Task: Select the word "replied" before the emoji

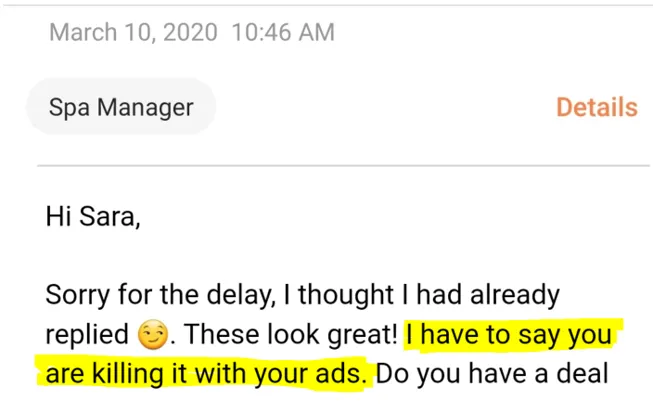Action: [87, 334]
